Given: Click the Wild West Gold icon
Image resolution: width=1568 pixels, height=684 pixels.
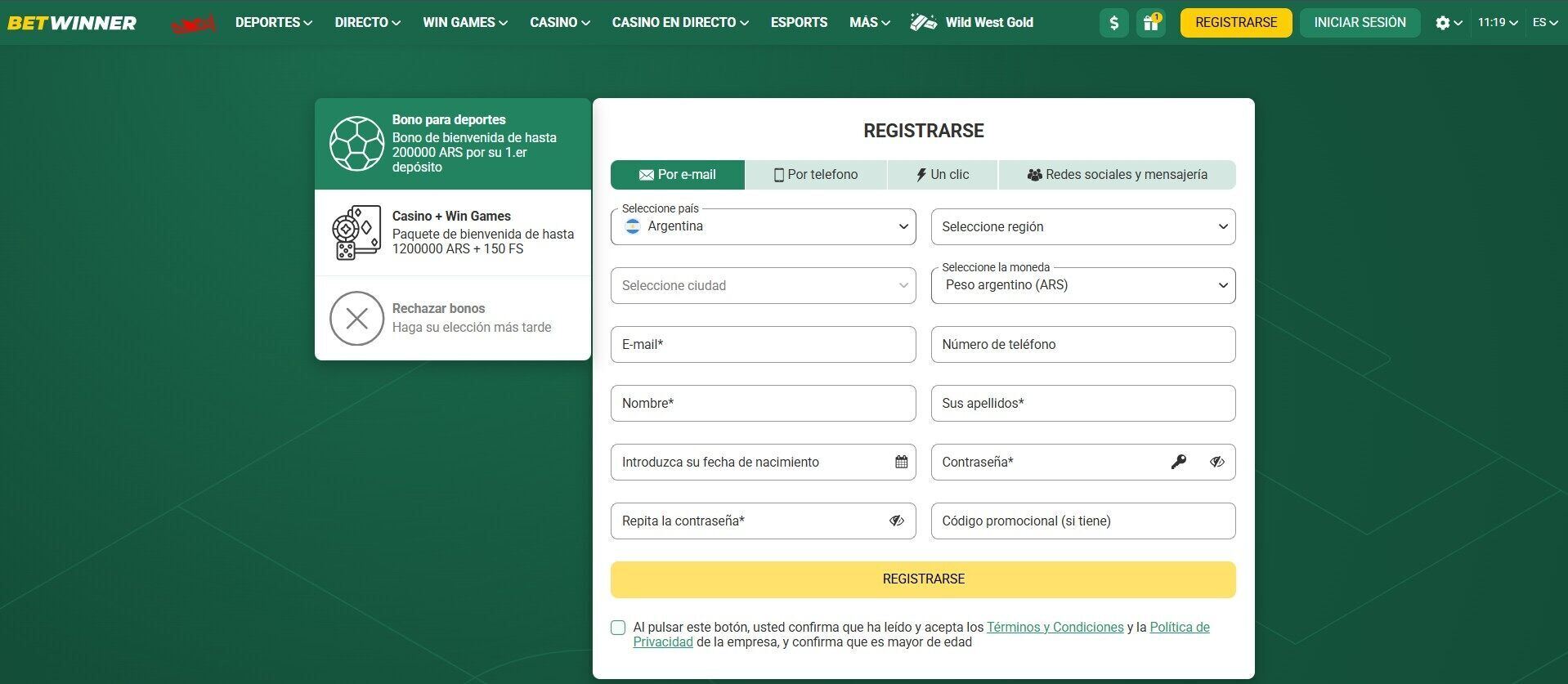Looking at the screenshot, I should [924, 22].
